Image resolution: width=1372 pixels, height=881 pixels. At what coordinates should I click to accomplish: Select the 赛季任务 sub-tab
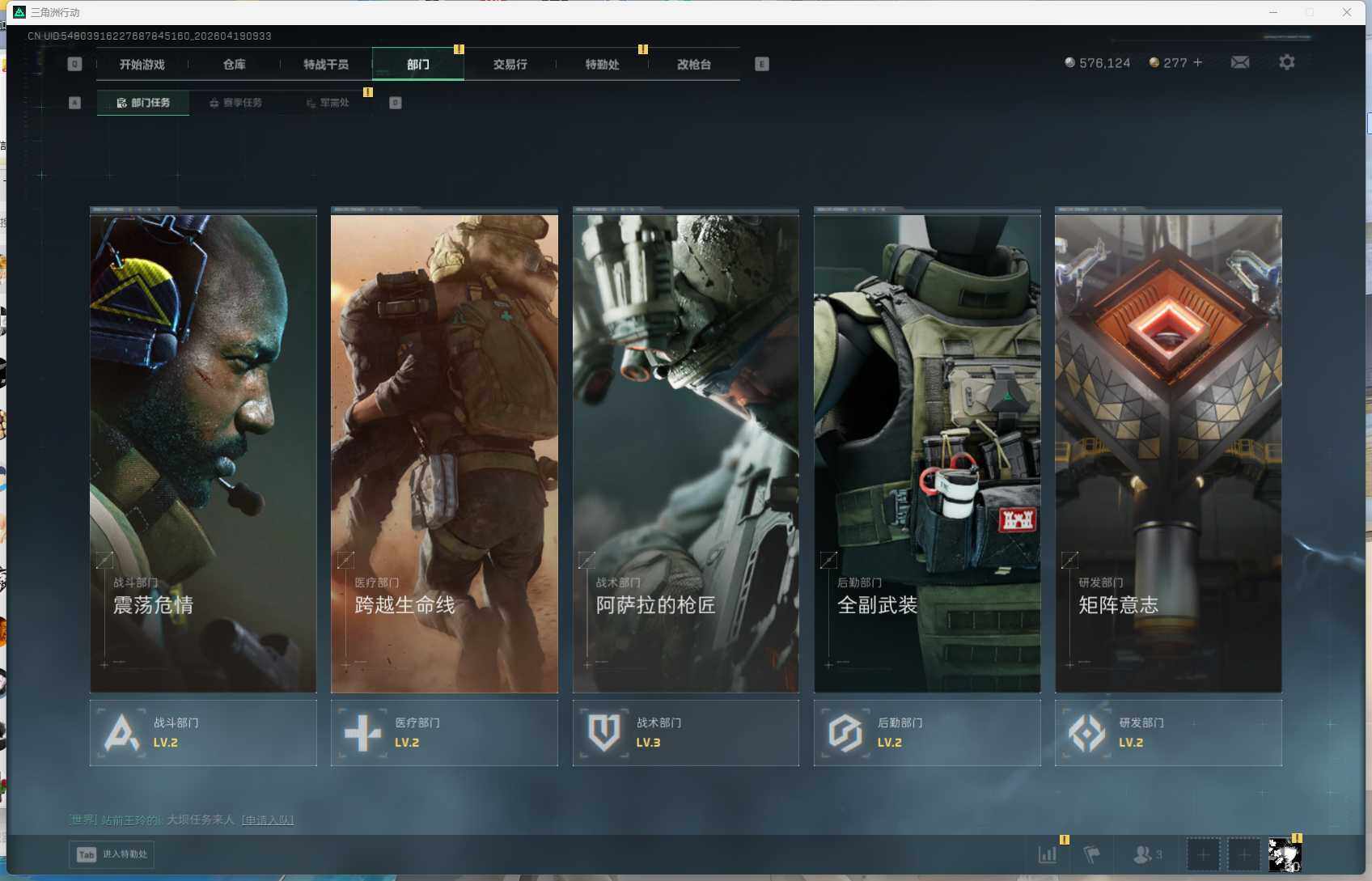(235, 103)
